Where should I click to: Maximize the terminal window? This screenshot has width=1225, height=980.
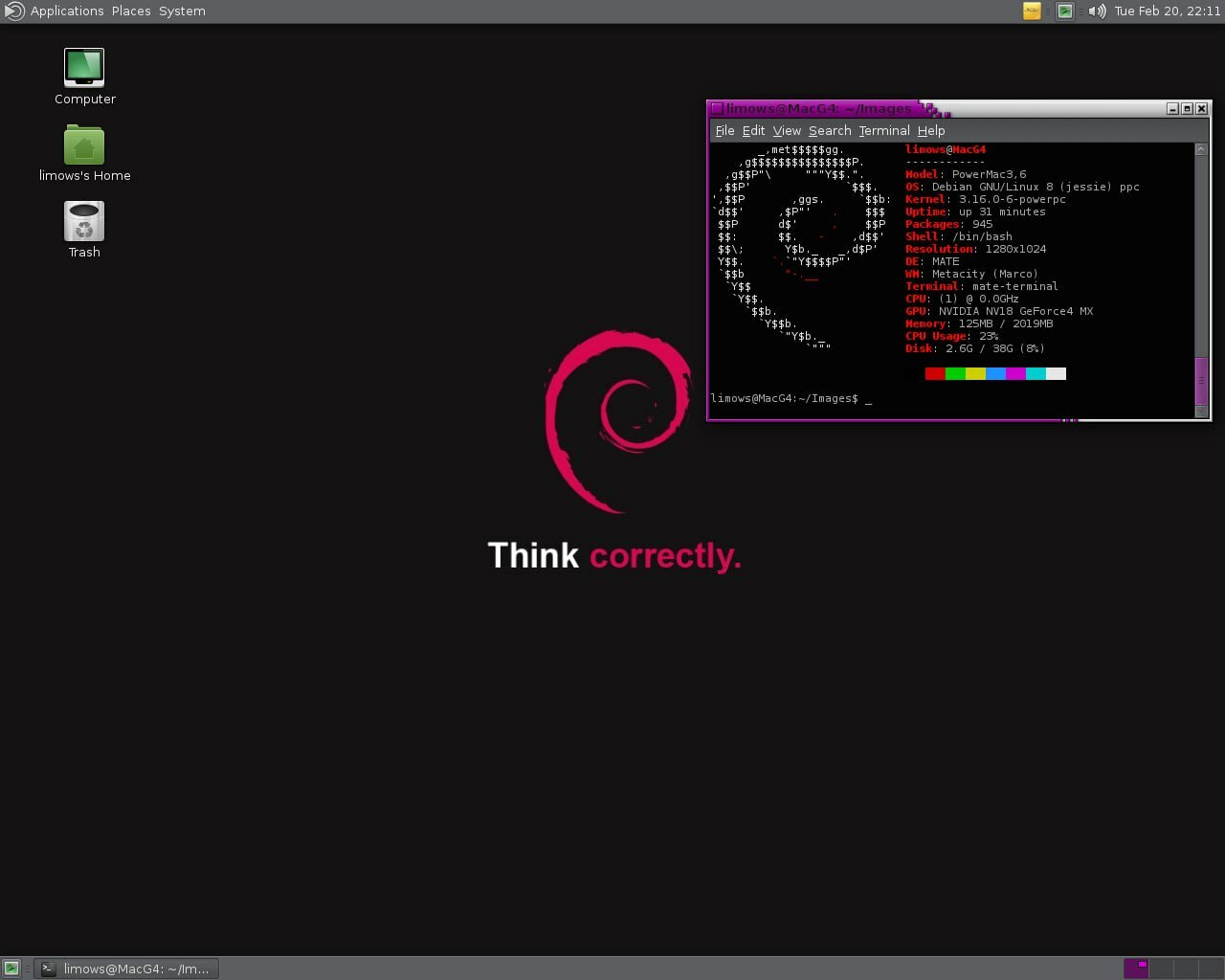pos(1187,109)
